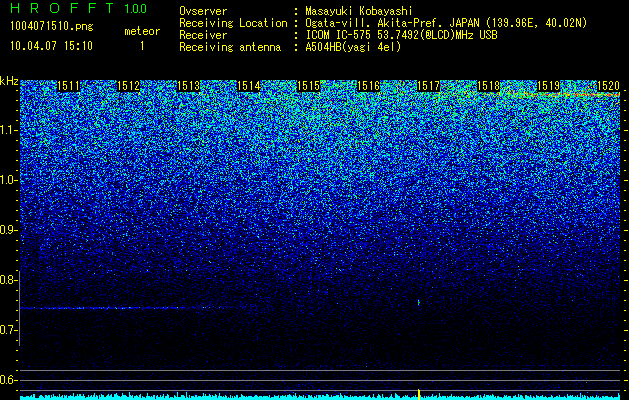Click the 1516 time marker
629x400 pixels.
coord(369,86)
